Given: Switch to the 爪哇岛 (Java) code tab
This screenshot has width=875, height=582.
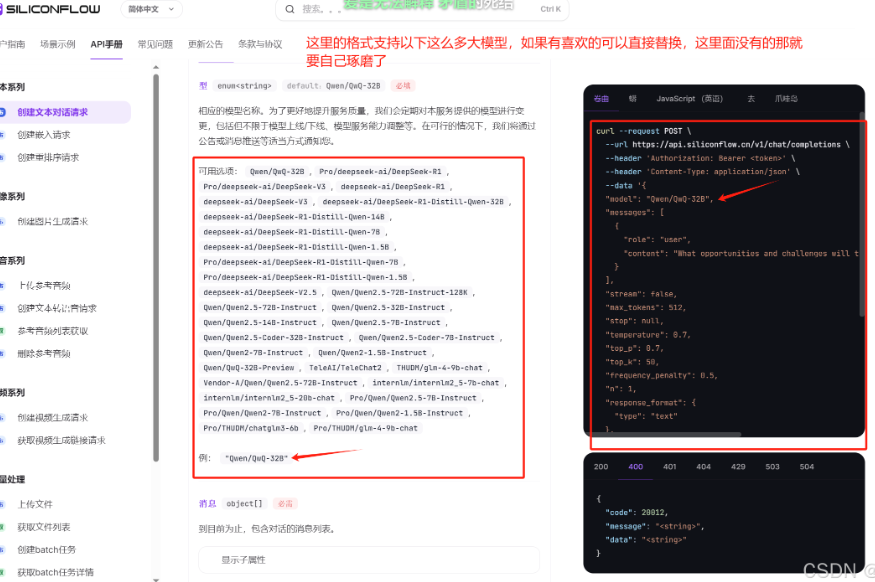Looking at the screenshot, I should click(x=786, y=99).
